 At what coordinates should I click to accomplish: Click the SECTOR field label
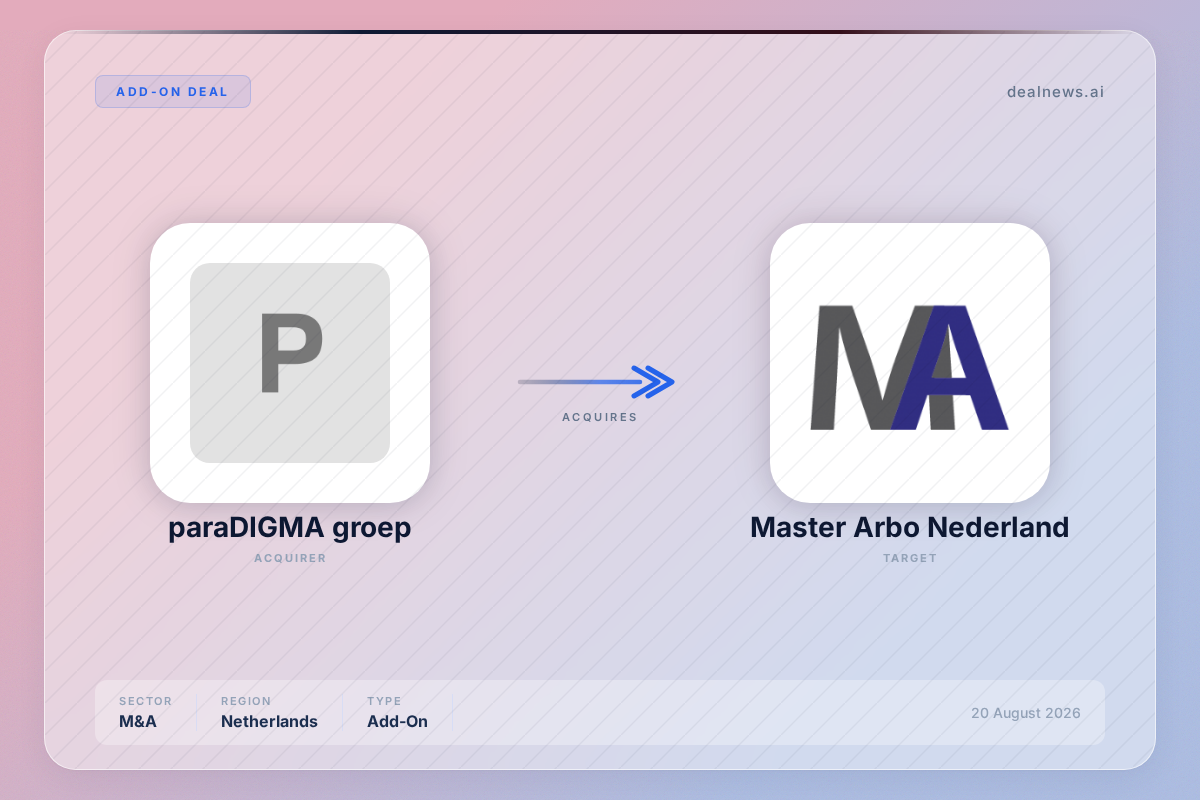(146, 701)
